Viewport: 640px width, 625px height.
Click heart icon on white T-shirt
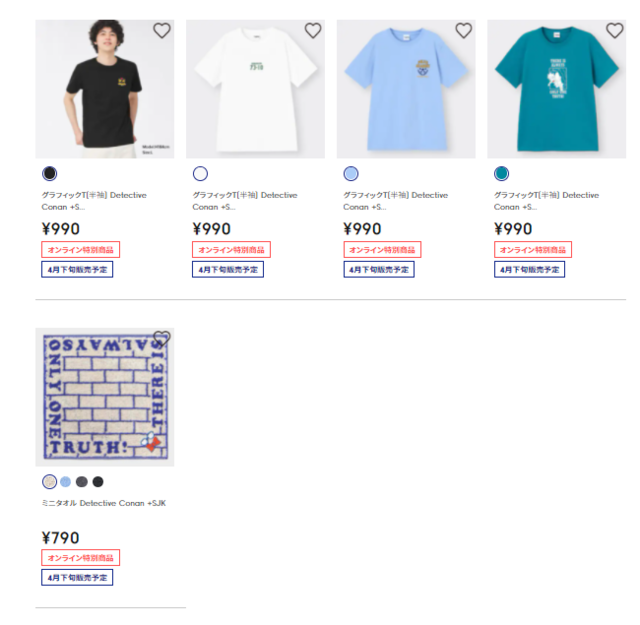coord(313,31)
